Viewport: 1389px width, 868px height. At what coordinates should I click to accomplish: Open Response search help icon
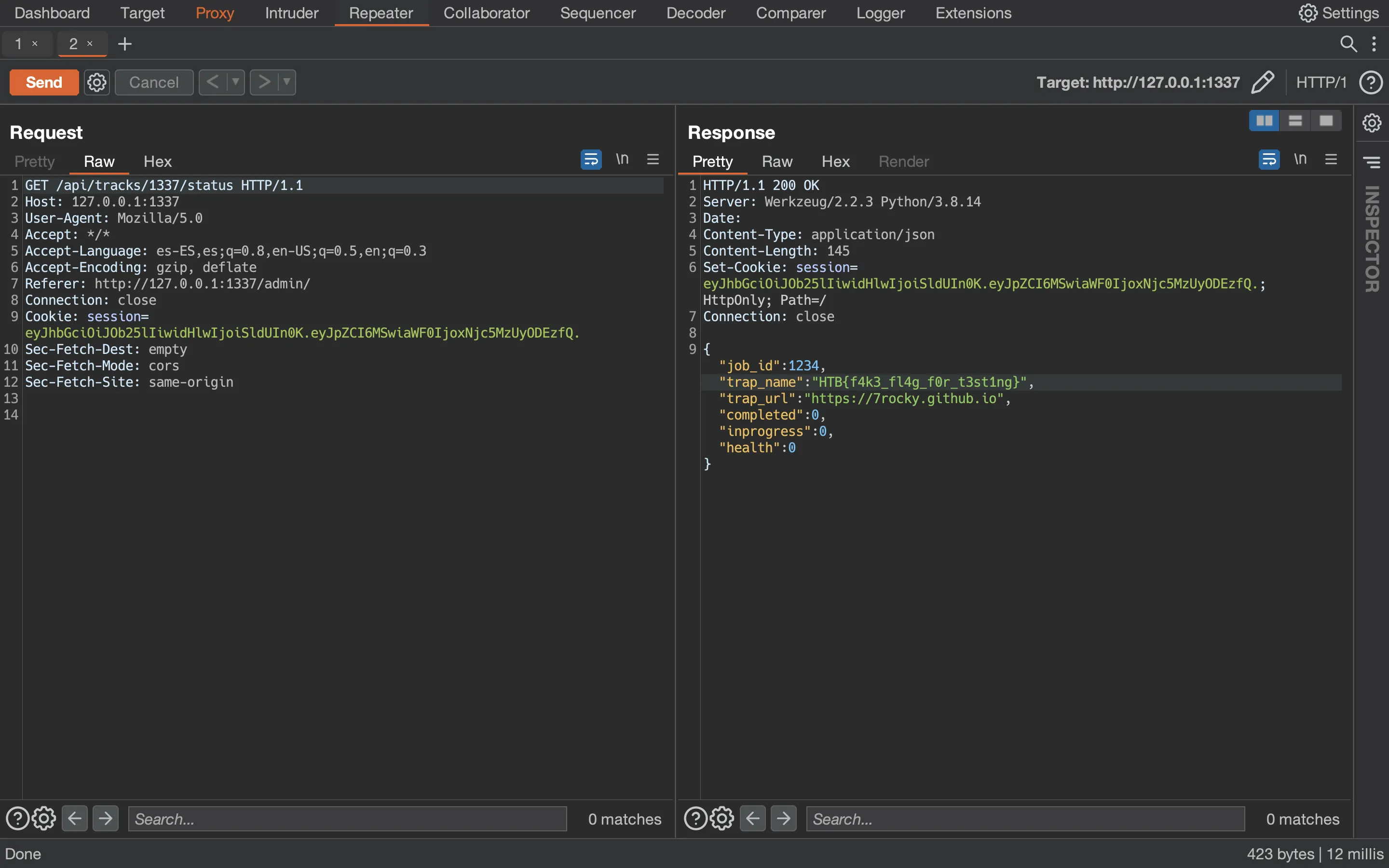coord(695,819)
